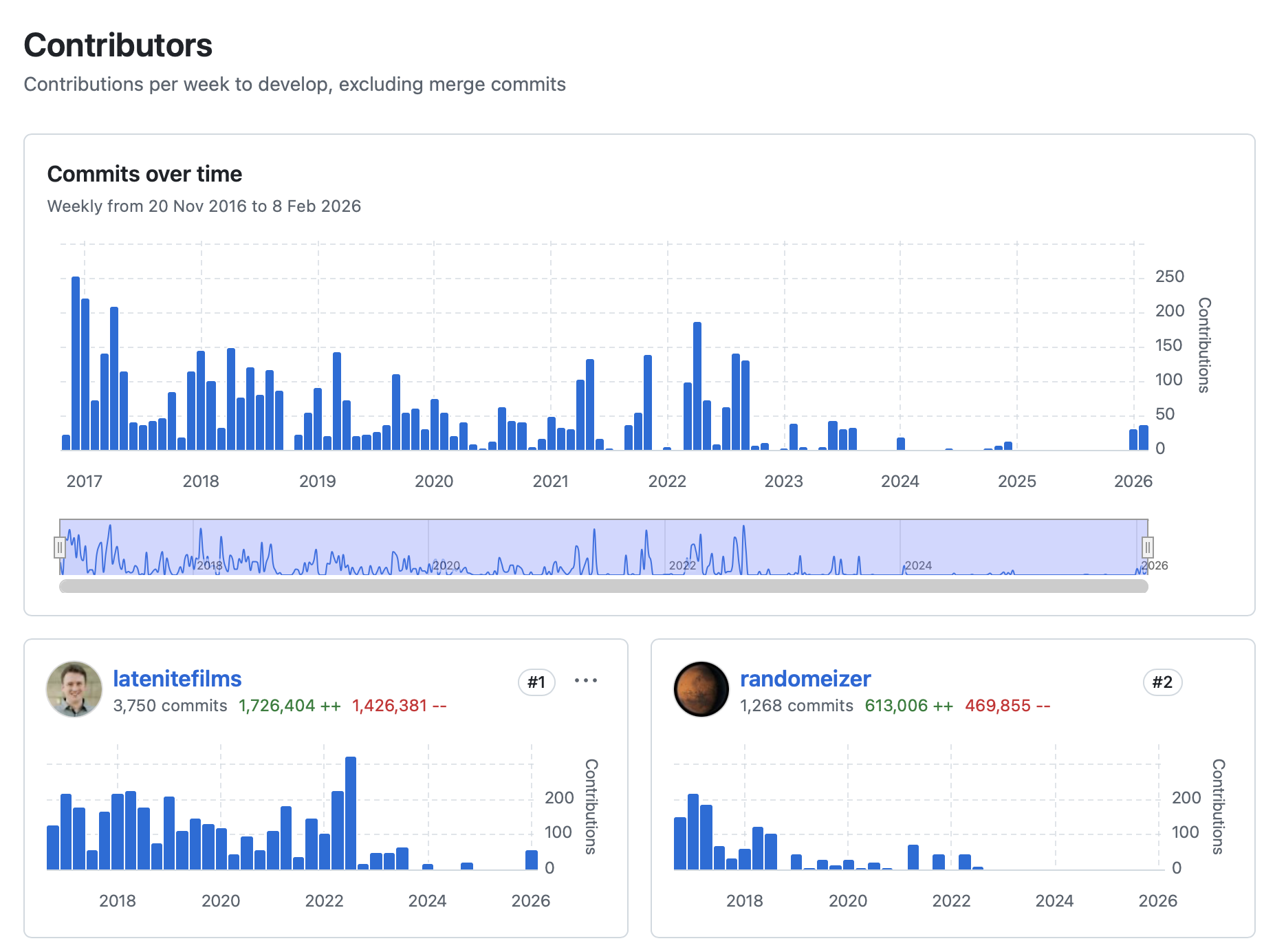Open latenitefilms username link

click(177, 679)
